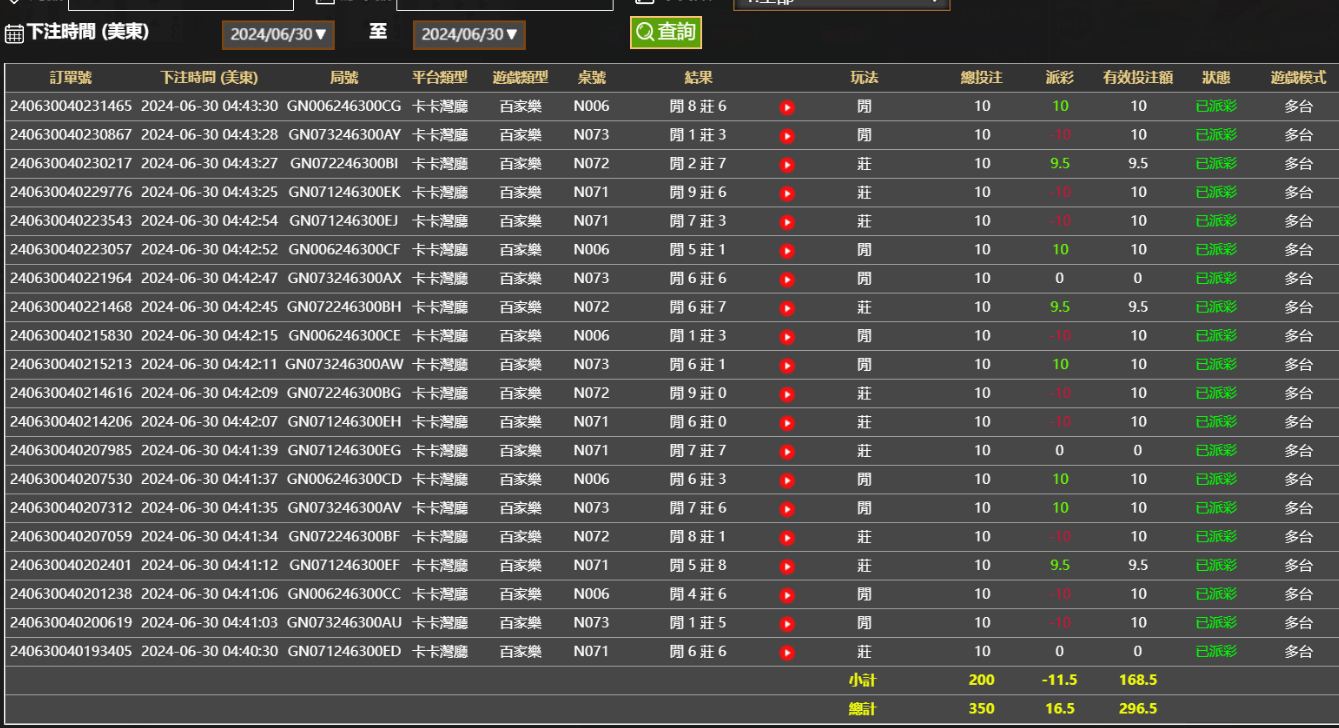
Task: Click the 有效投注額 column header
Action: click(1138, 78)
